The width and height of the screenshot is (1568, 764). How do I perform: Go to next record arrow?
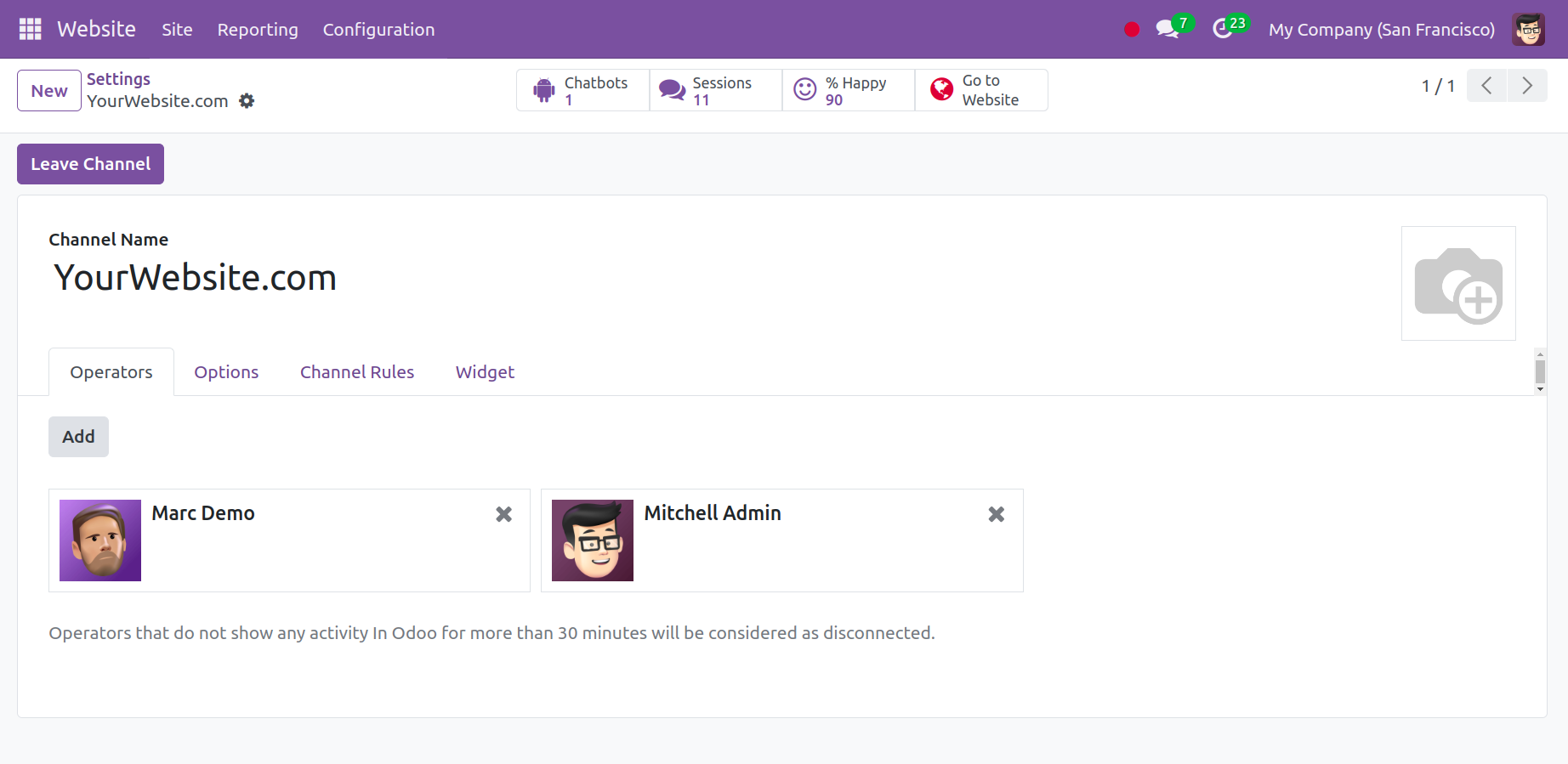(x=1526, y=86)
